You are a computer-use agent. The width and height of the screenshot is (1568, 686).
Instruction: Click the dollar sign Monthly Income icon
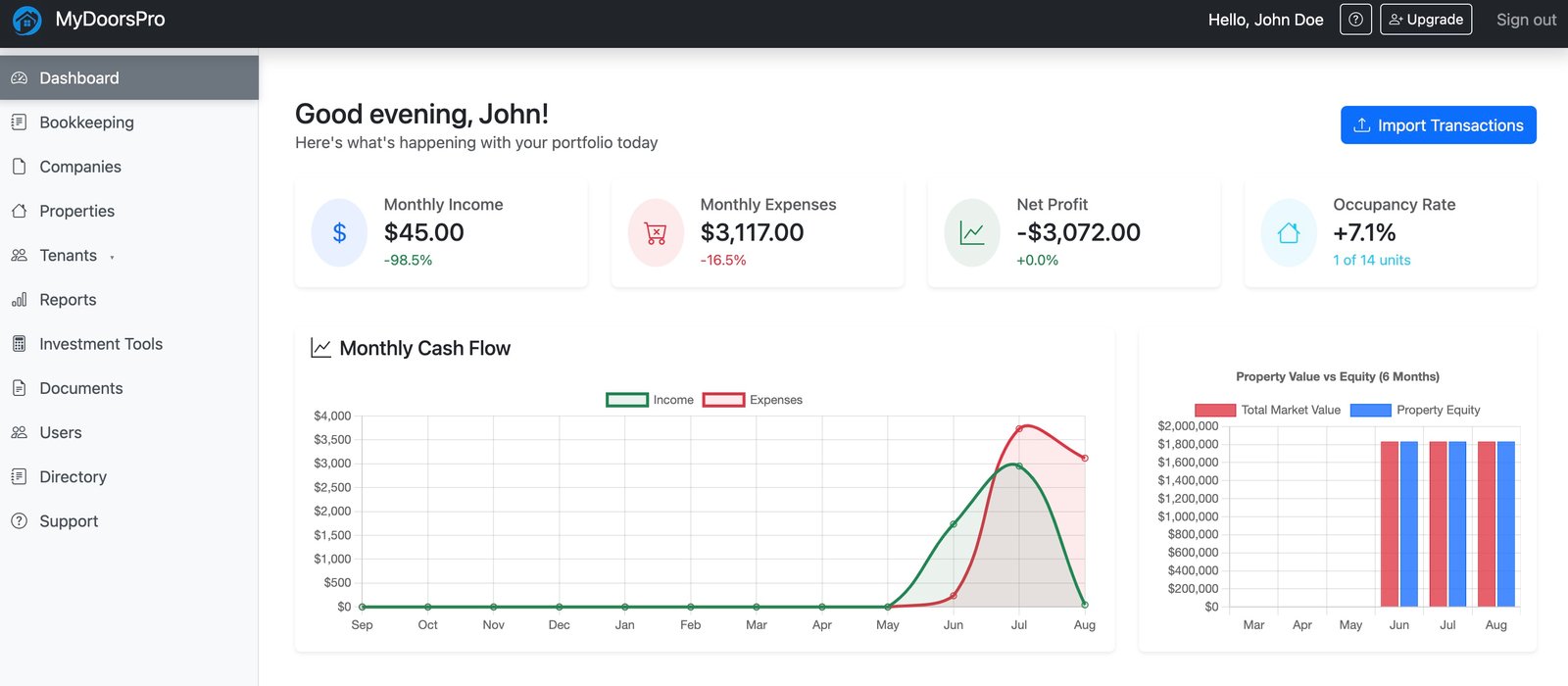point(339,232)
